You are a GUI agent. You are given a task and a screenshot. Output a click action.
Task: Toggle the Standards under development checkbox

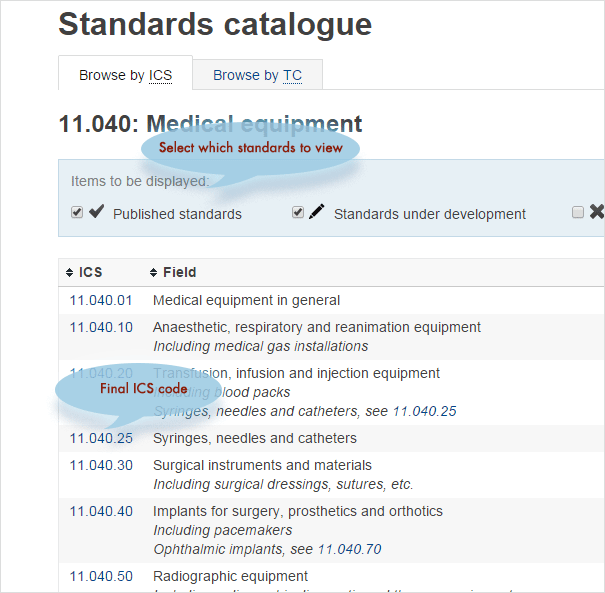[x=298, y=213]
